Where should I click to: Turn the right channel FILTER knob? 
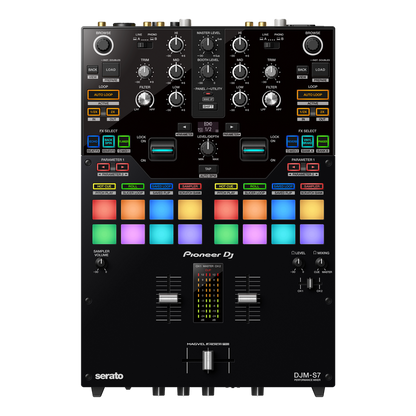(271, 99)
